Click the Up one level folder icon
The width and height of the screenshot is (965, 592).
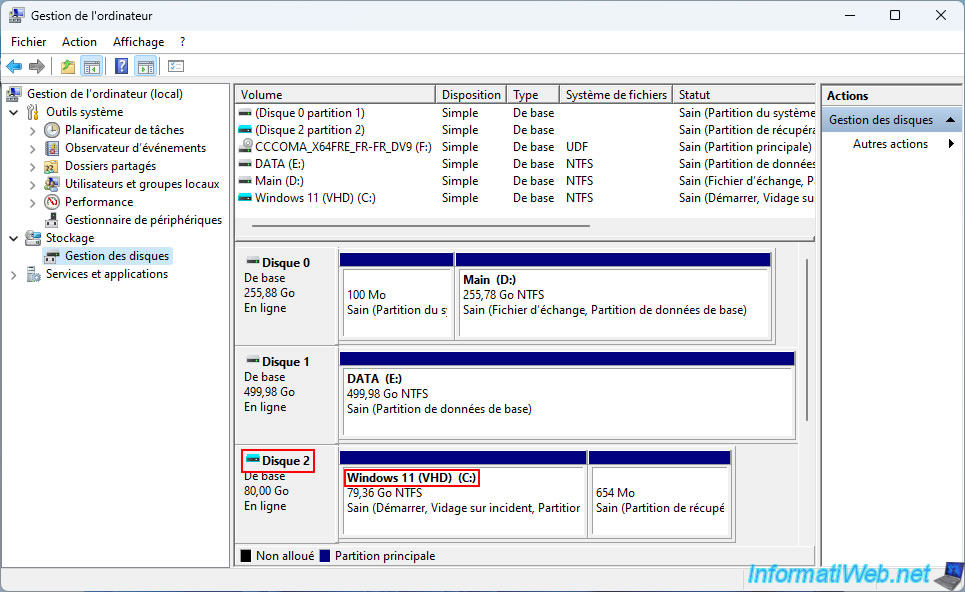pos(68,66)
